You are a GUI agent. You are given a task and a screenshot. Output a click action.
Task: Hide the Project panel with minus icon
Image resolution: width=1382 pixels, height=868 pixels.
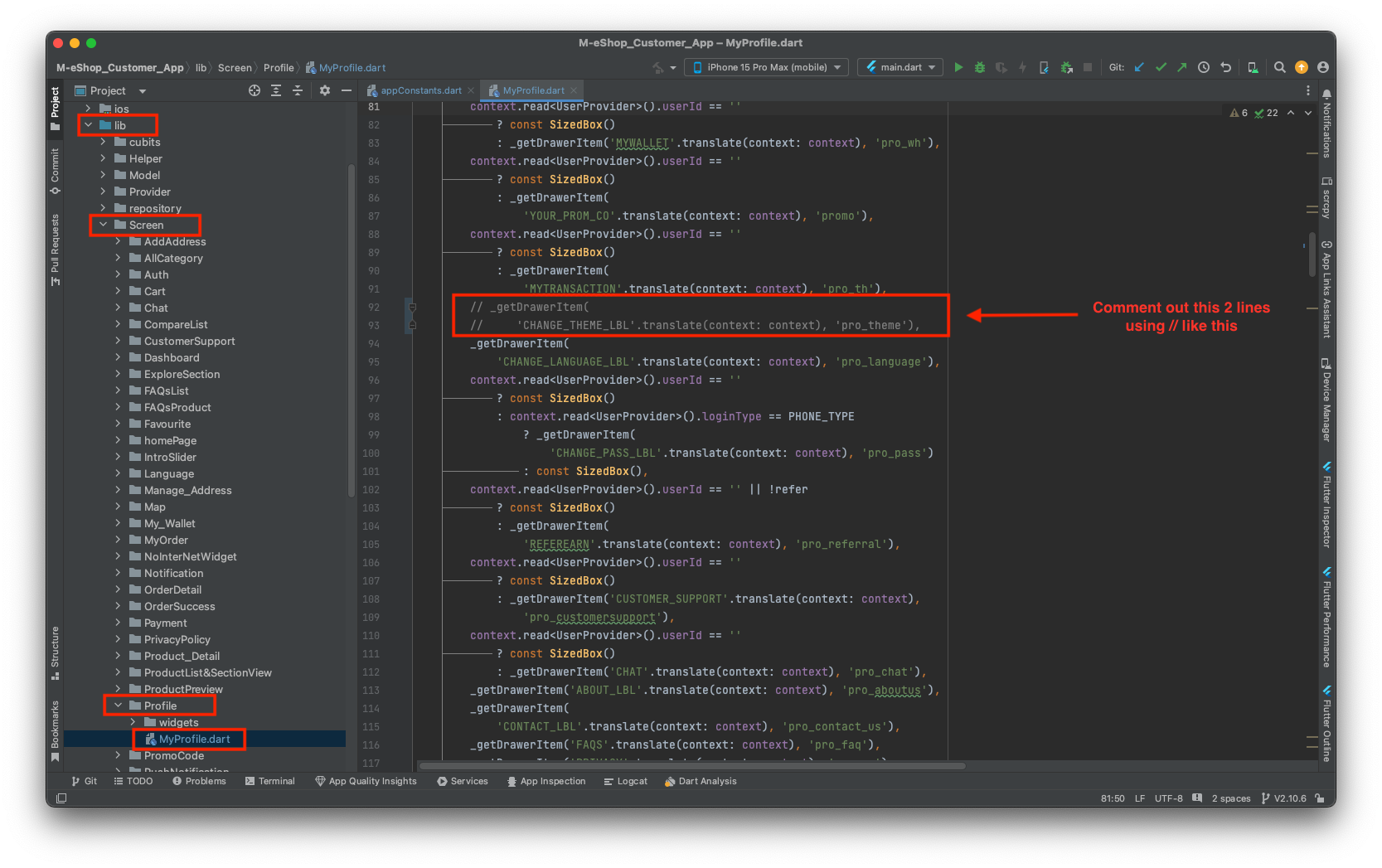tap(347, 90)
